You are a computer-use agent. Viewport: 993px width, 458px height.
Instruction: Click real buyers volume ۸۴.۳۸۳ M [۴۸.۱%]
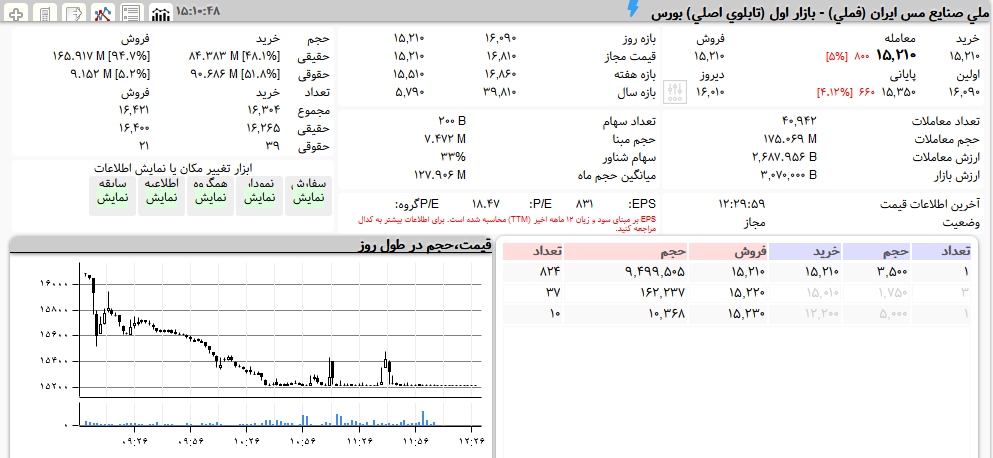pos(234,56)
